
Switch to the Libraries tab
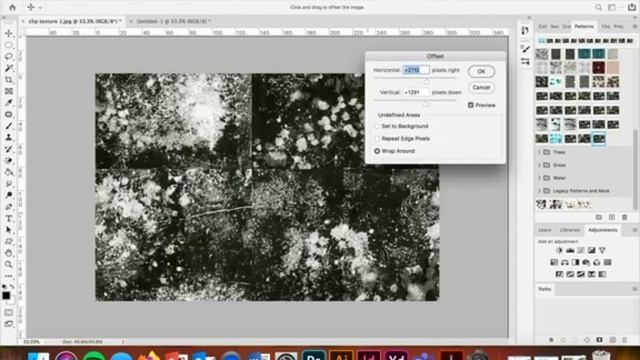coord(570,230)
